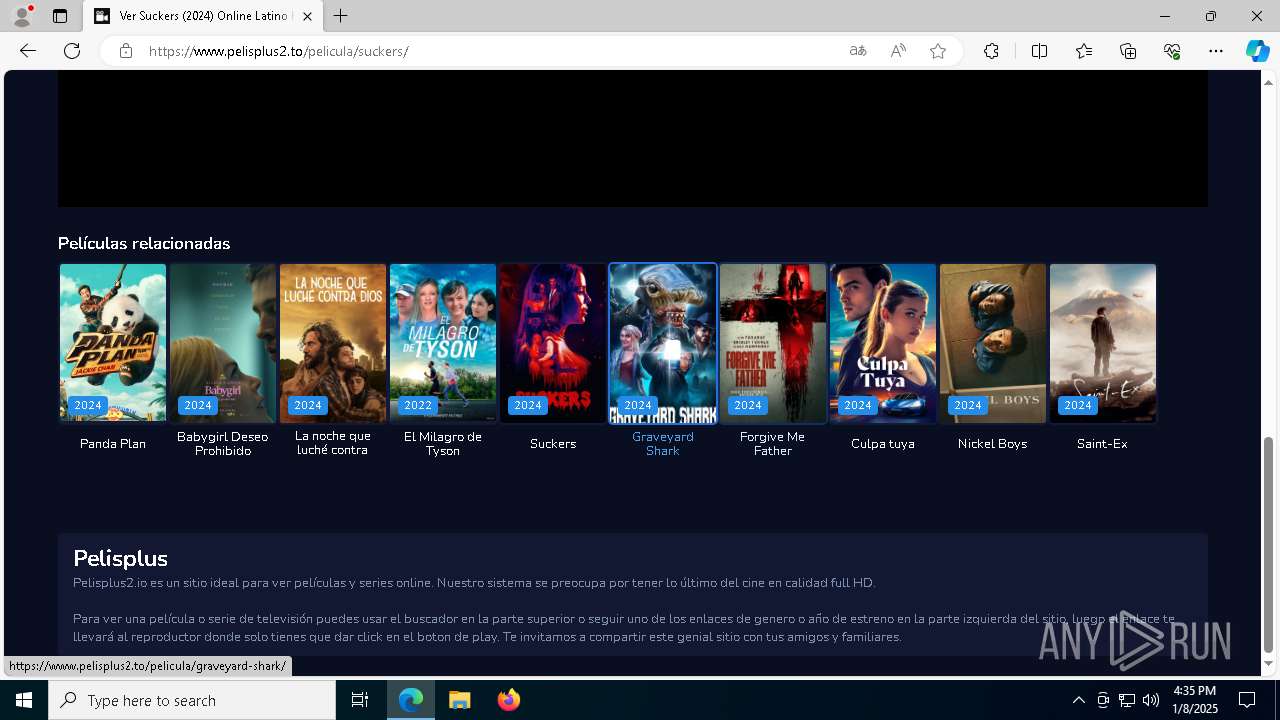Open Saint-Ex movie poster
The height and width of the screenshot is (720, 1280).
(1103, 343)
